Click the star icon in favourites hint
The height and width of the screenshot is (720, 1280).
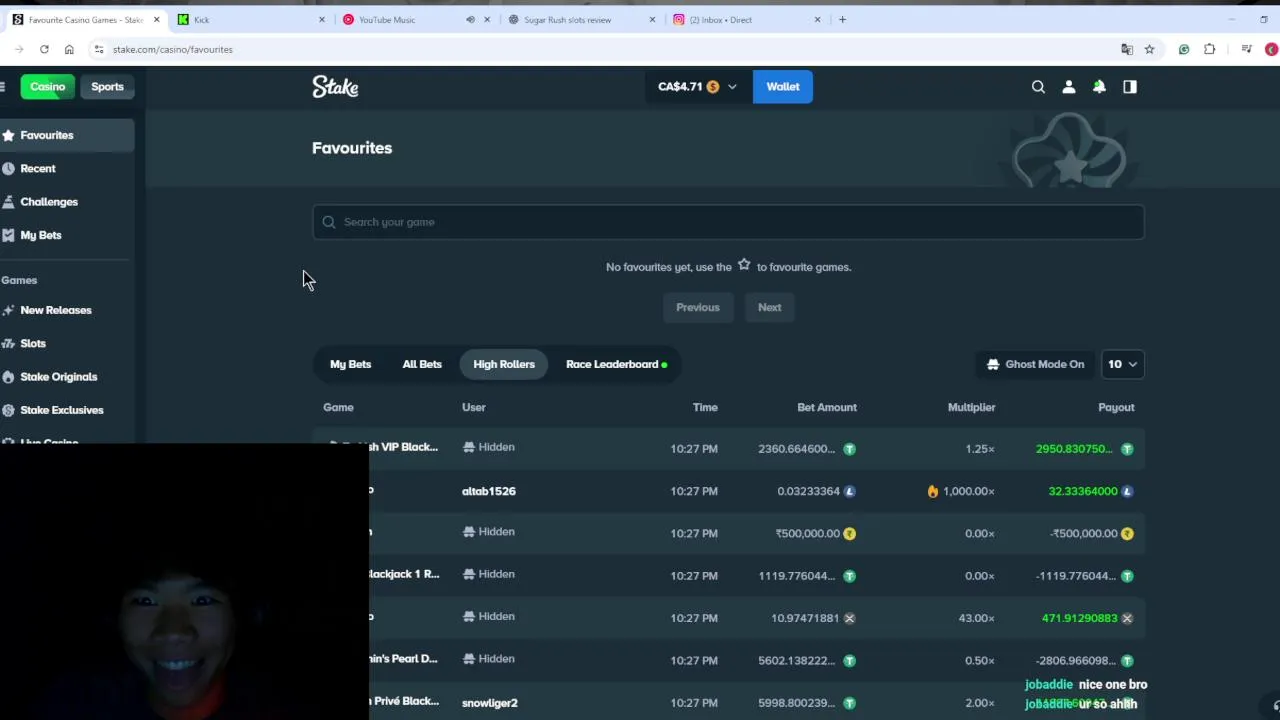(x=744, y=265)
